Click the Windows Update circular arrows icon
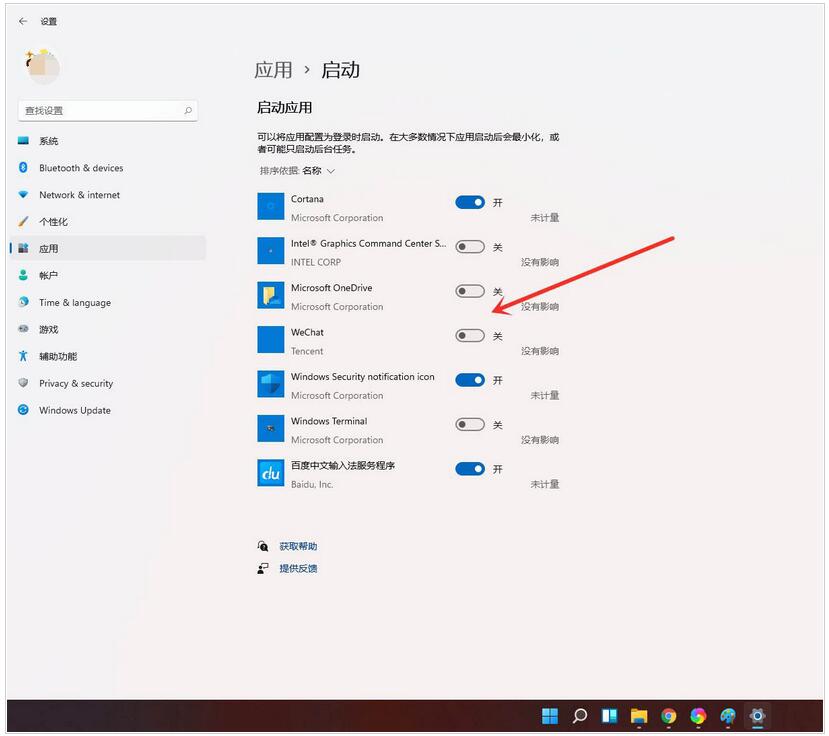Image resolution: width=829 pixels, height=736 pixels. tap(23, 410)
